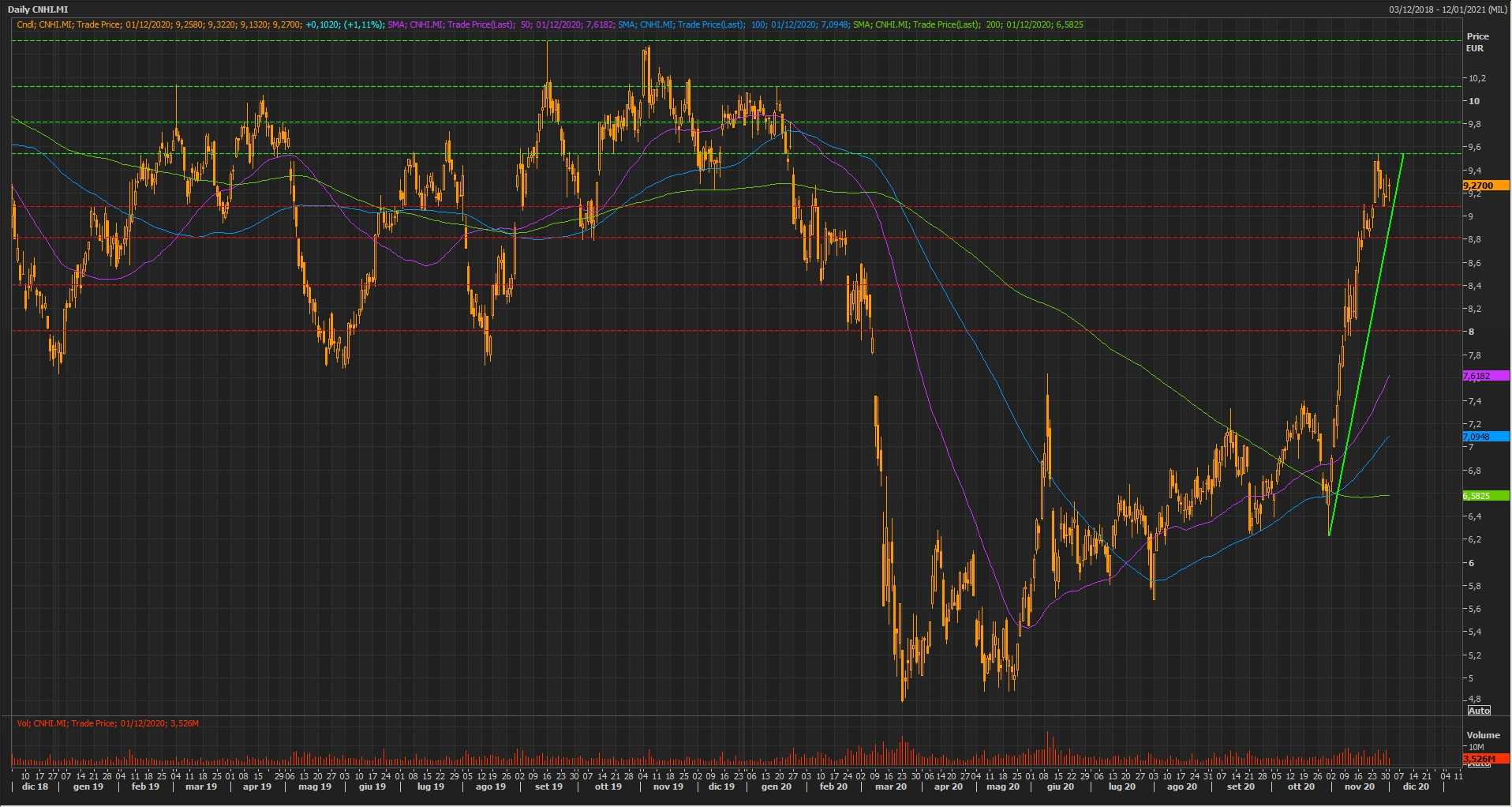Click the gen 19 month label
The image size is (1512, 807).
coord(88,787)
